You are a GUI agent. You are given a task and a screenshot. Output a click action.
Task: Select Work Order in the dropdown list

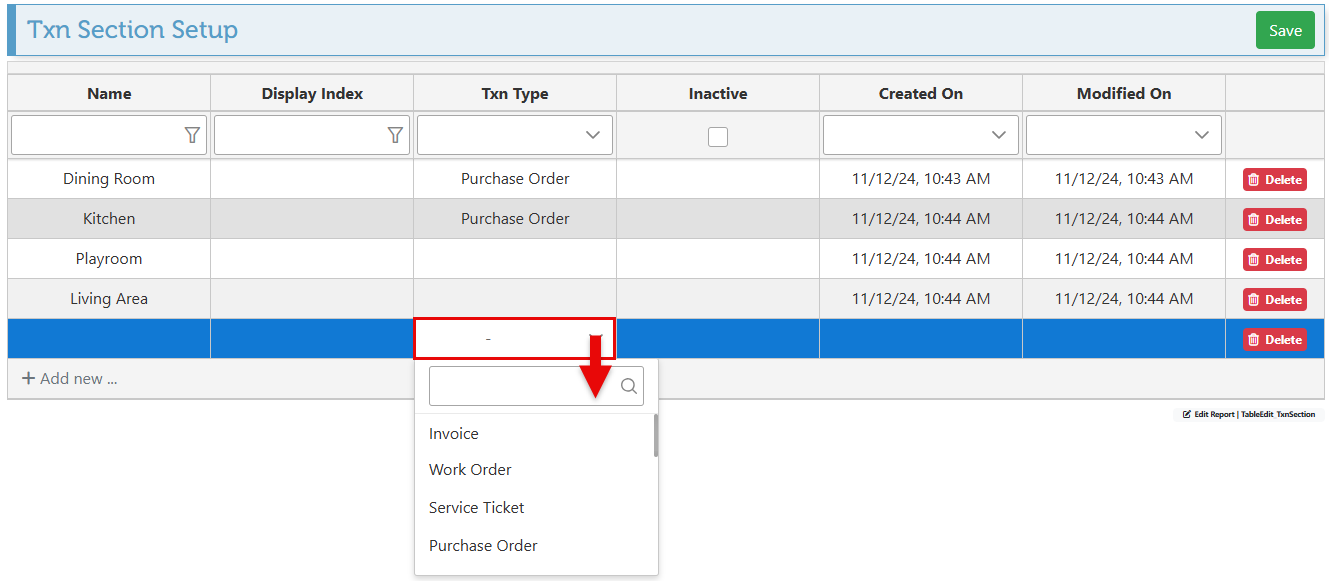pos(470,470)
